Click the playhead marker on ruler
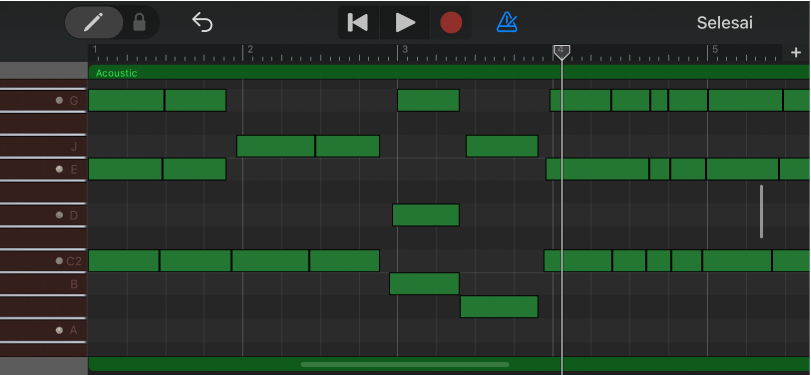The image size is (811, 375). [561, 52]
